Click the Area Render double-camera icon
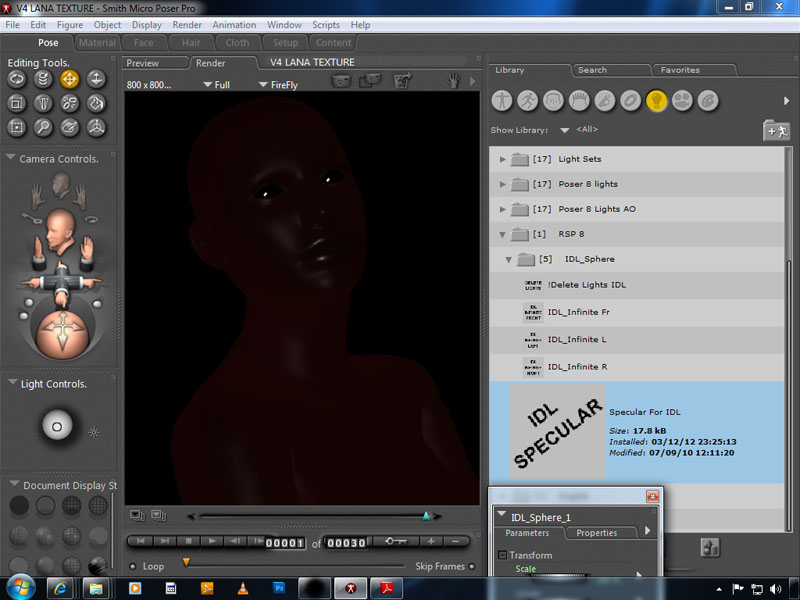The width and height of the screenshot is (800, 600). coord(370,80)
